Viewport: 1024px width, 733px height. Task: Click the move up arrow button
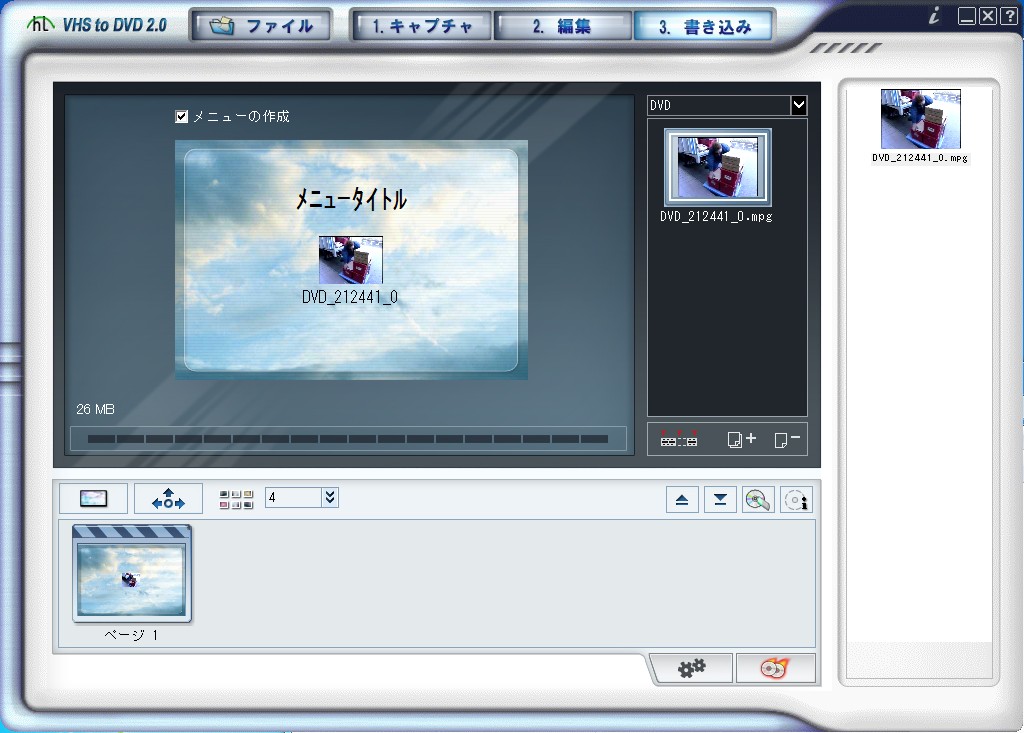point(682,500)
